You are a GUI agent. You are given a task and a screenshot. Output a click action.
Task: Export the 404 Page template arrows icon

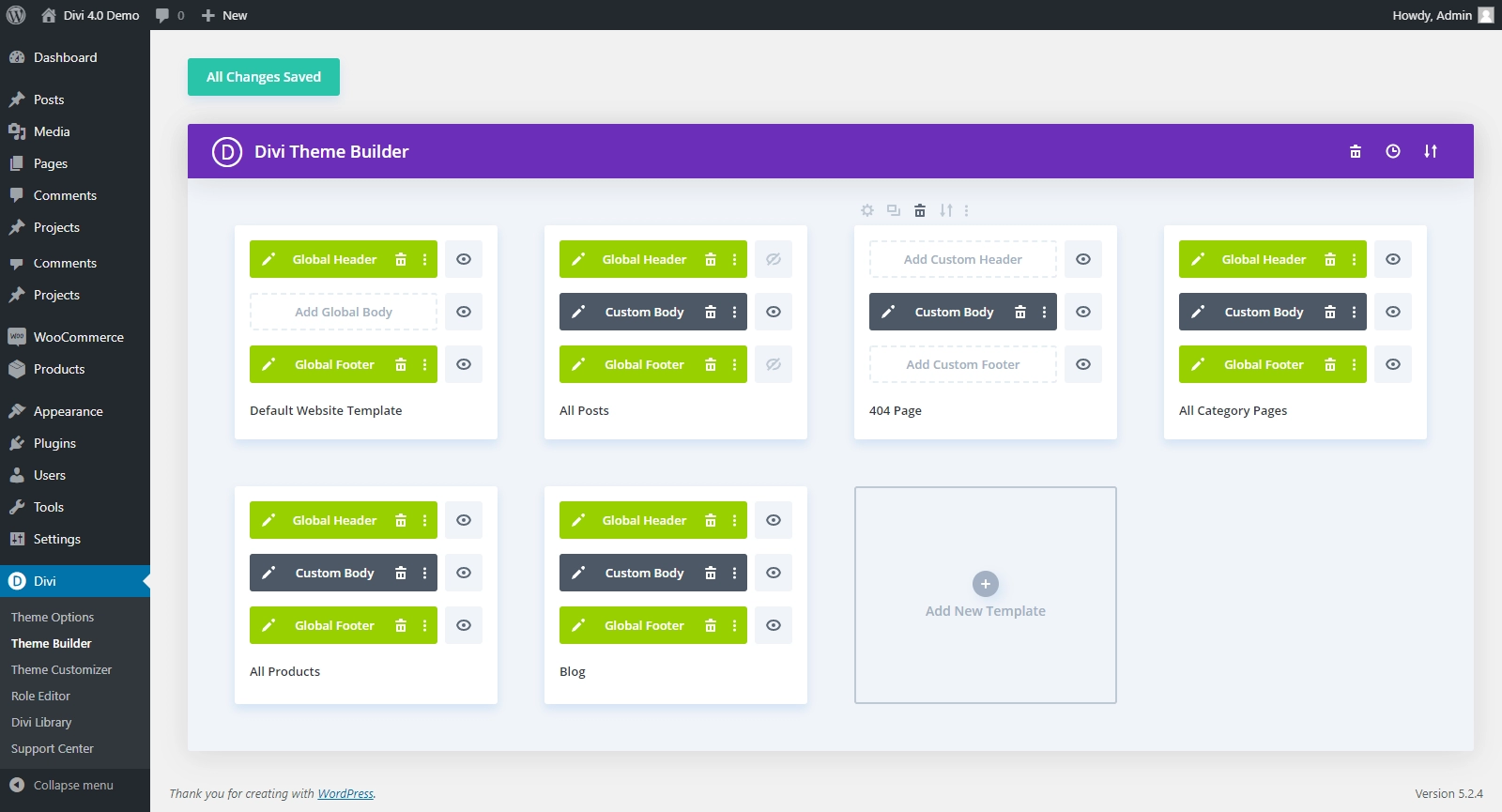coord(946,210)
